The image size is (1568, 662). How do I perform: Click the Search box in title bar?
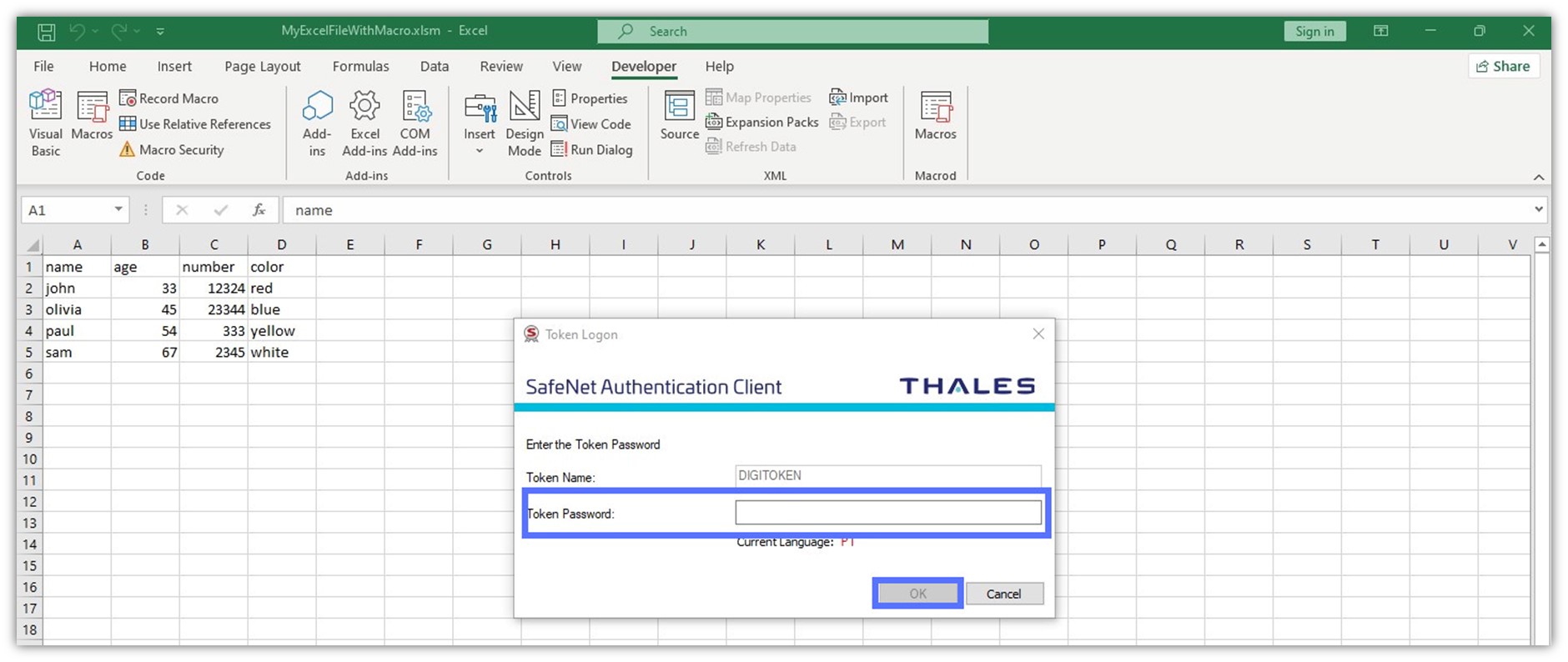pyautogui.click(x=792, y=32)
